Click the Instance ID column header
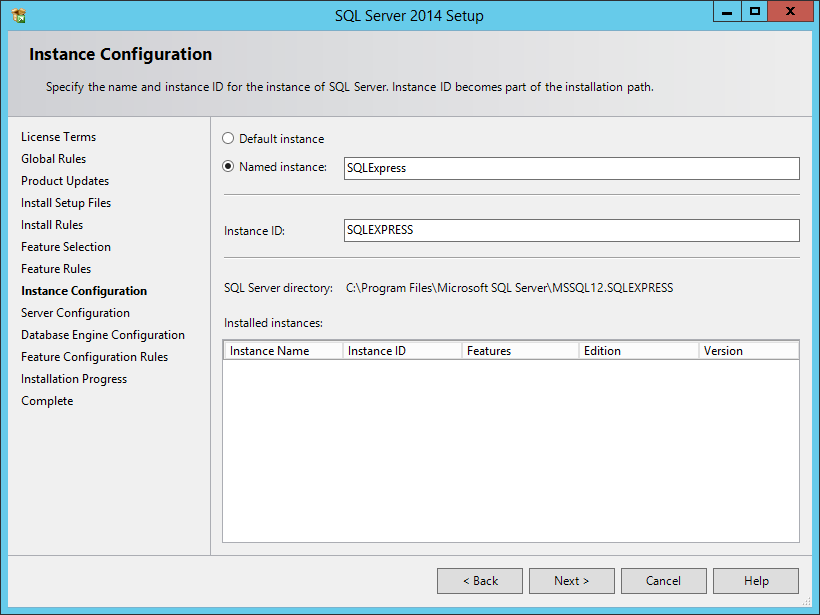This screenshot has width=820, height=615. pos(401,351)
